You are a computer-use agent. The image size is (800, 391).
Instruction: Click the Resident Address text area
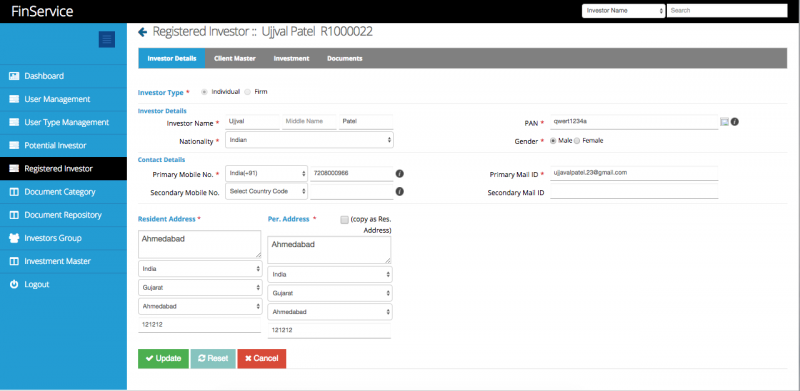click(x=199, y=244)
